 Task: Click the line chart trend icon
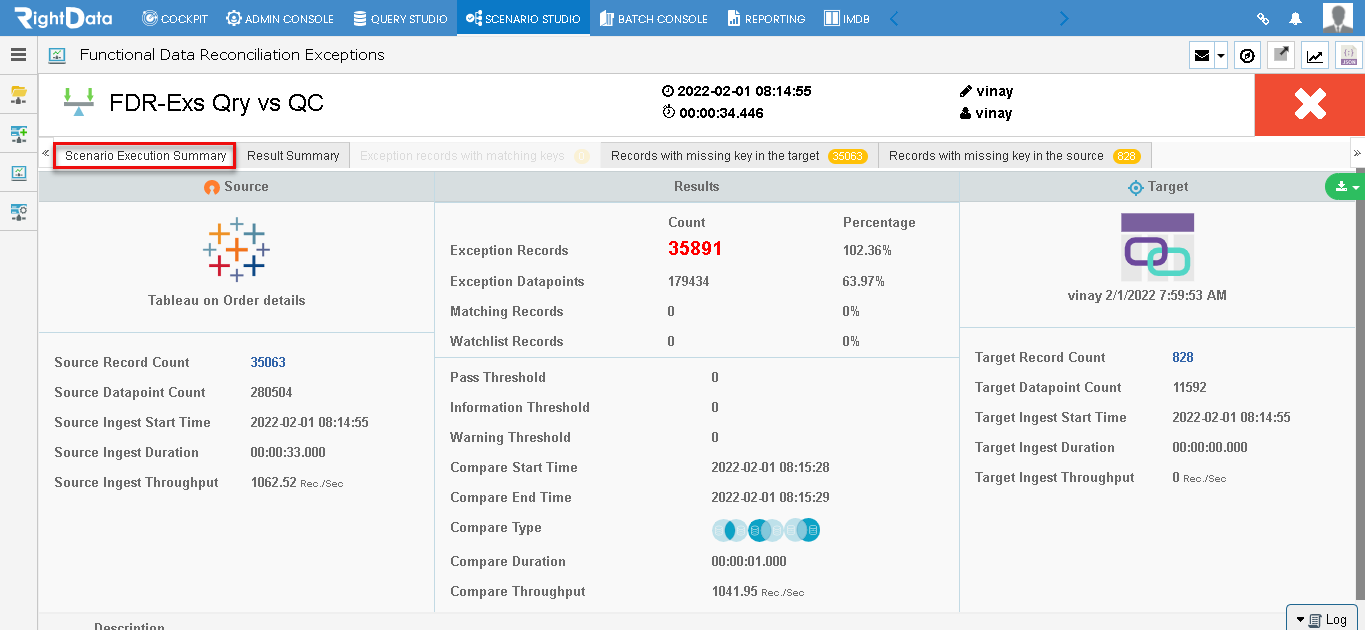click(1315, 56)
